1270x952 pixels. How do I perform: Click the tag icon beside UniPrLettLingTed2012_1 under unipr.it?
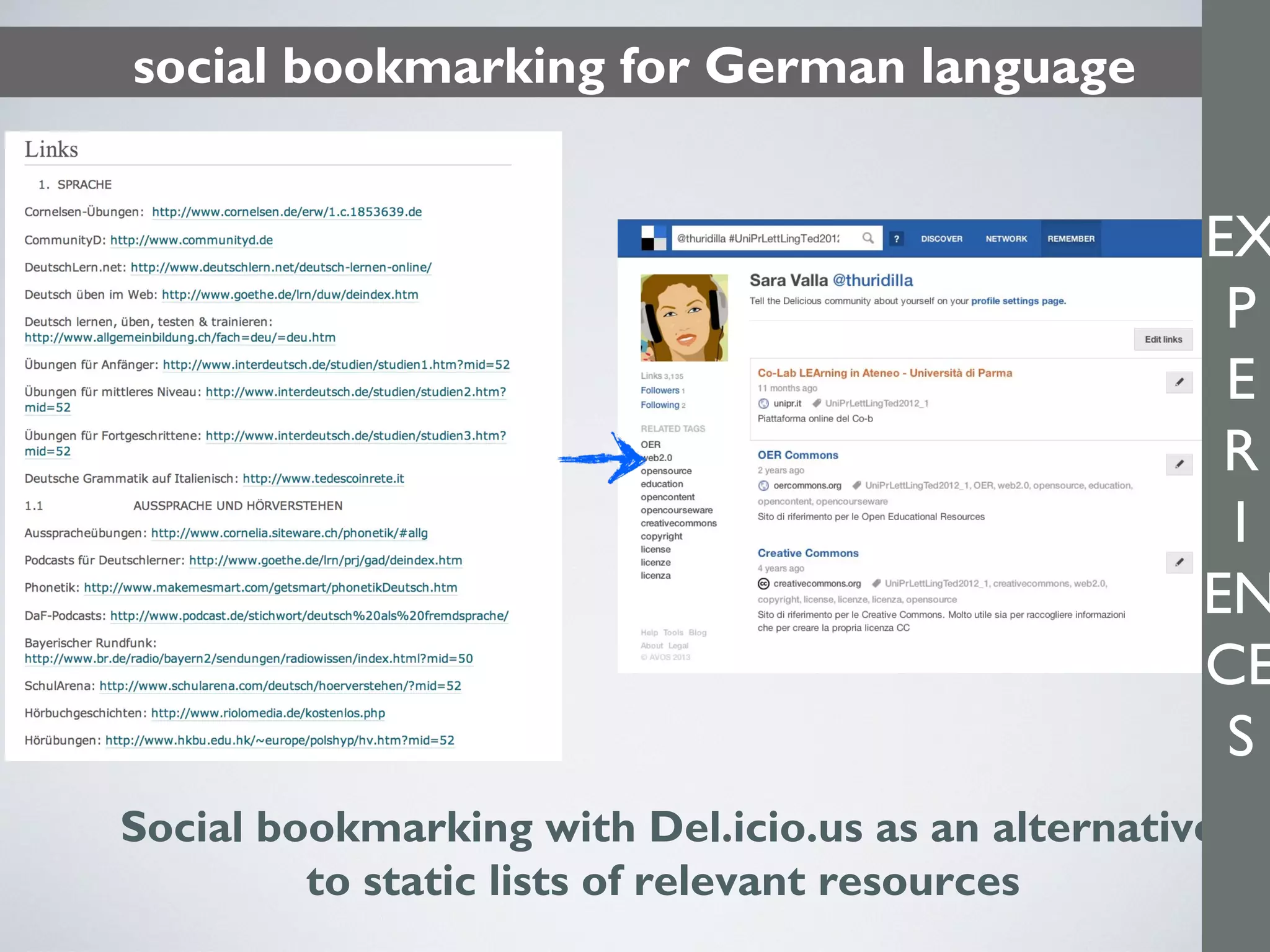pos(817,403)
